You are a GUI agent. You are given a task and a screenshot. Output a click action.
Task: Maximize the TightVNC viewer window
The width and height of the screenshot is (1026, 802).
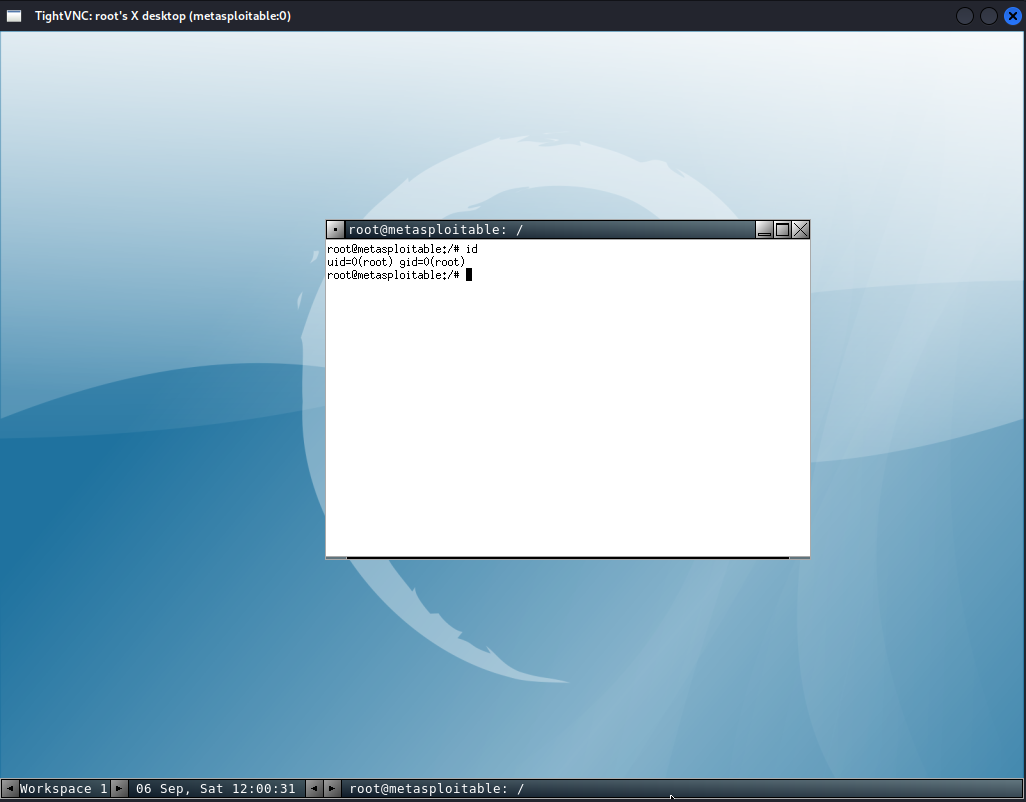(988, 16)
